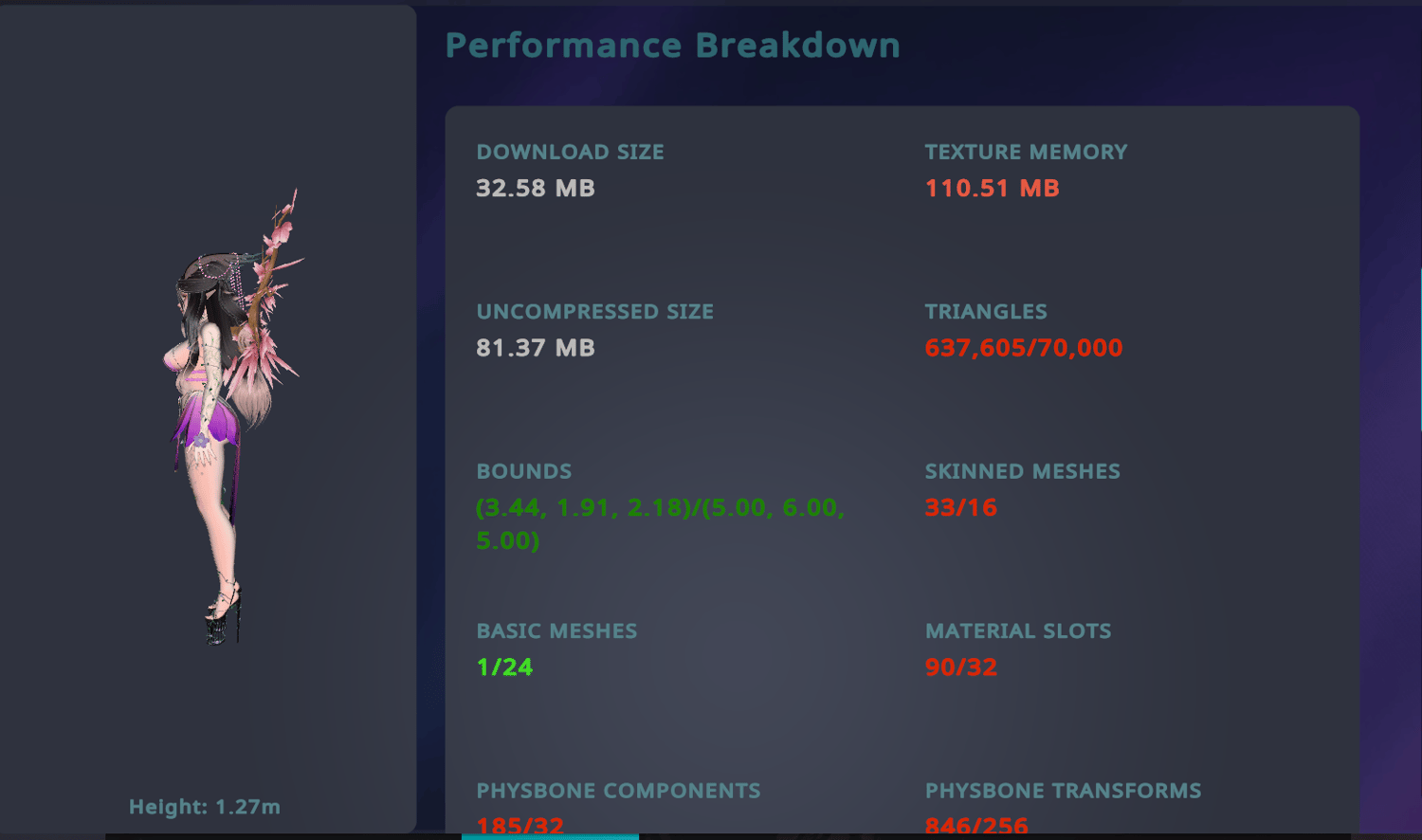Click the 81.37 MB uncompressed value
Screen dimensions: 1422x840
pyautogui.click(x=536, y=348)
